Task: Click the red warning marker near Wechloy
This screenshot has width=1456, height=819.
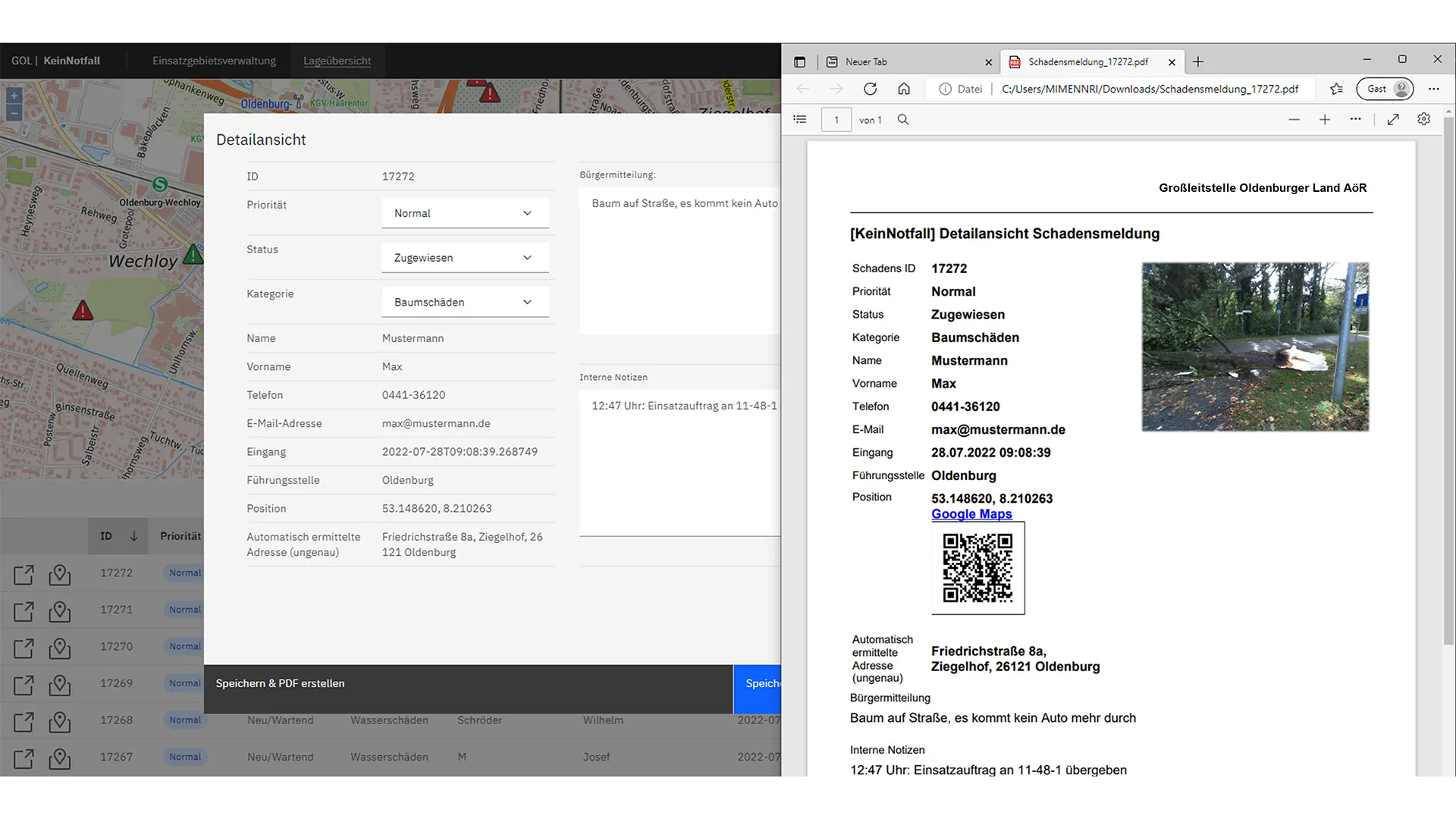Action: pyautogui.click(x=83, y=311)
